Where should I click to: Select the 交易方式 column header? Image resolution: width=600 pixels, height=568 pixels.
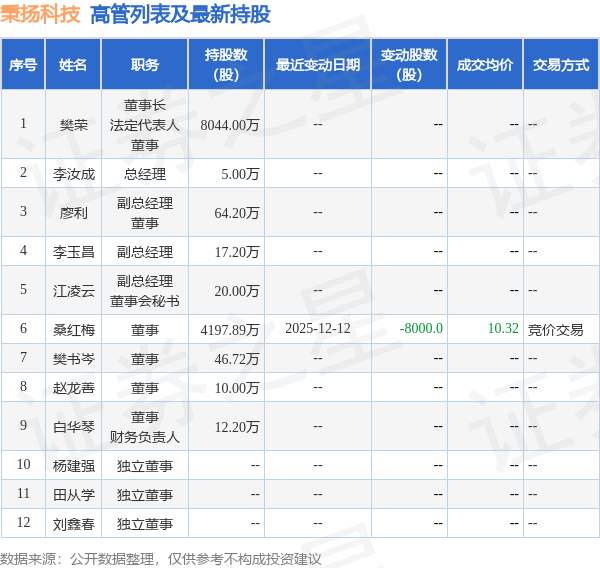[x=561, y=64]
